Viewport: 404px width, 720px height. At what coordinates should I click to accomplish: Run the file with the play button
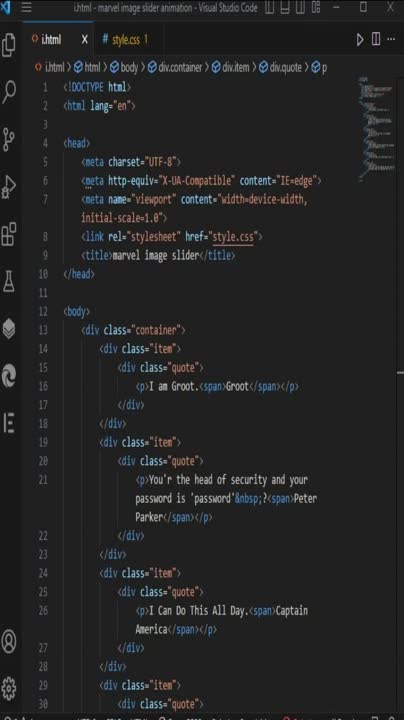[360, 39]
